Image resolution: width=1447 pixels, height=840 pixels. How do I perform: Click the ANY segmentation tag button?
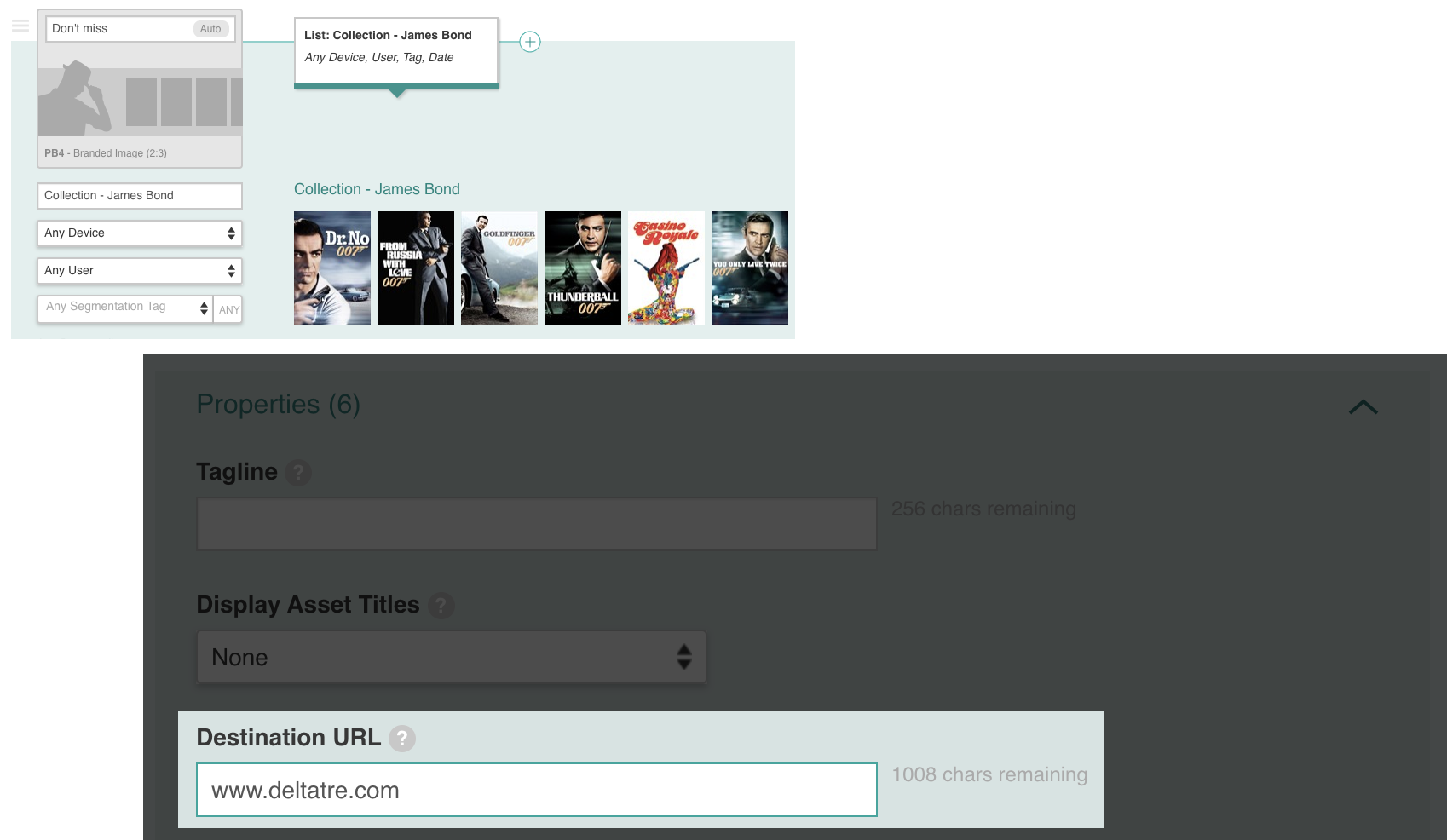(x=228, y=309)
